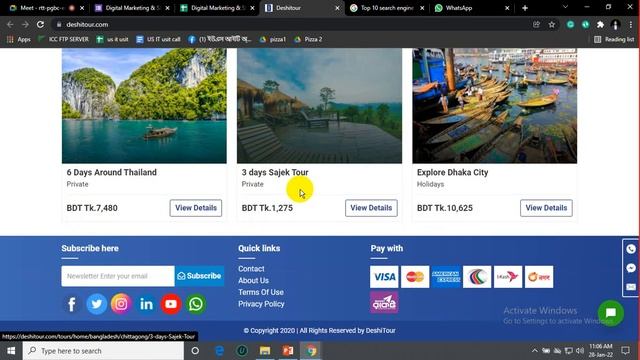Open the Instagram social icon in footer
The width and height of the screenshot is (640, 360).
tap(121, 304)
